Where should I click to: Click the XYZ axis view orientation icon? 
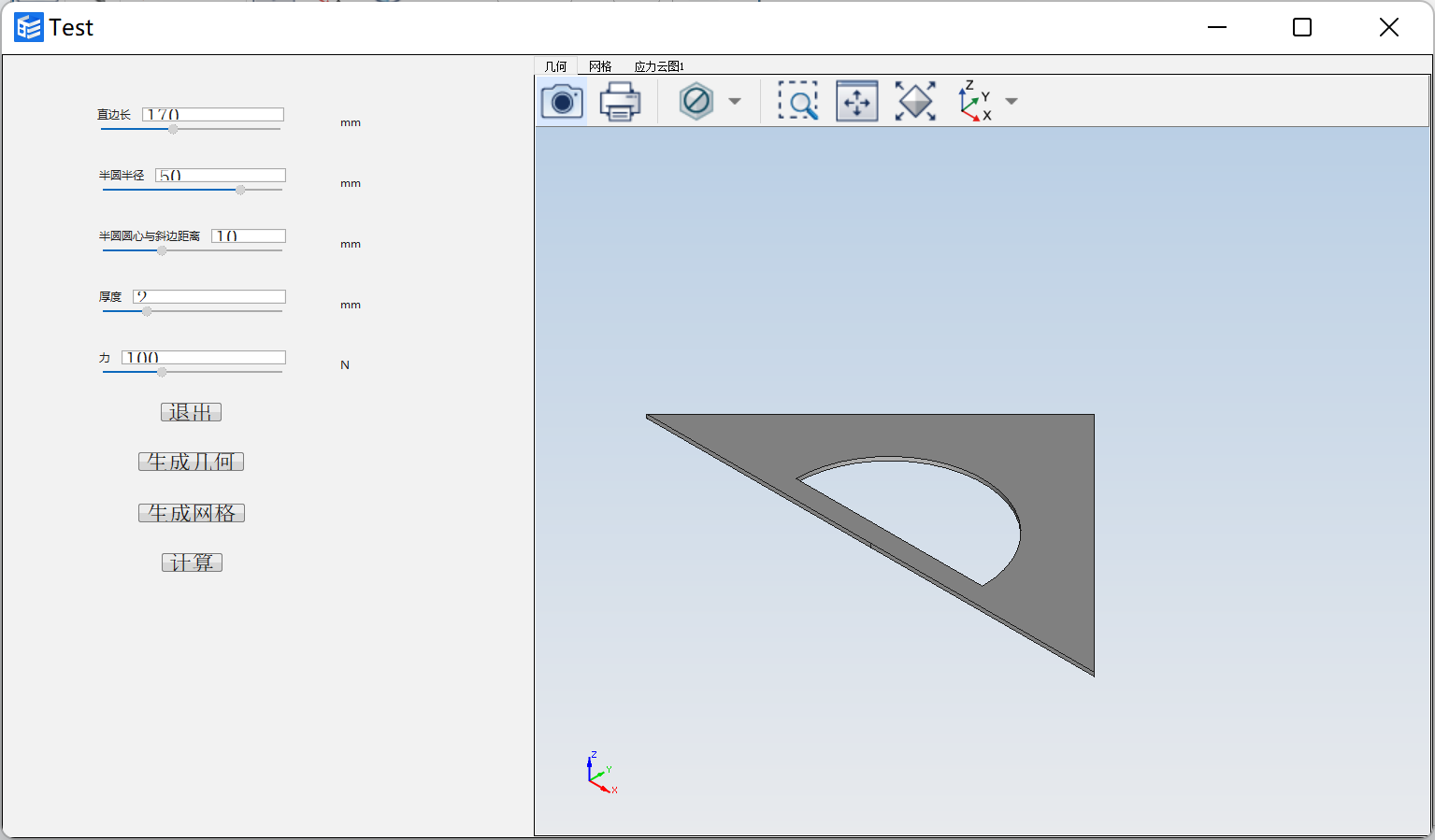[x=975, y=101]
